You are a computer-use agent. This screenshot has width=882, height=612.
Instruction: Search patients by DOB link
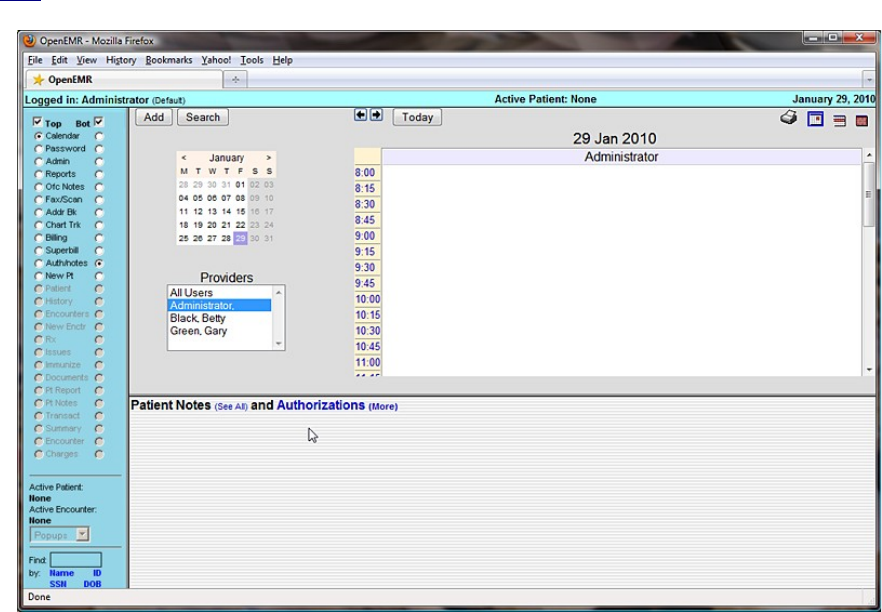click(92, 584)
